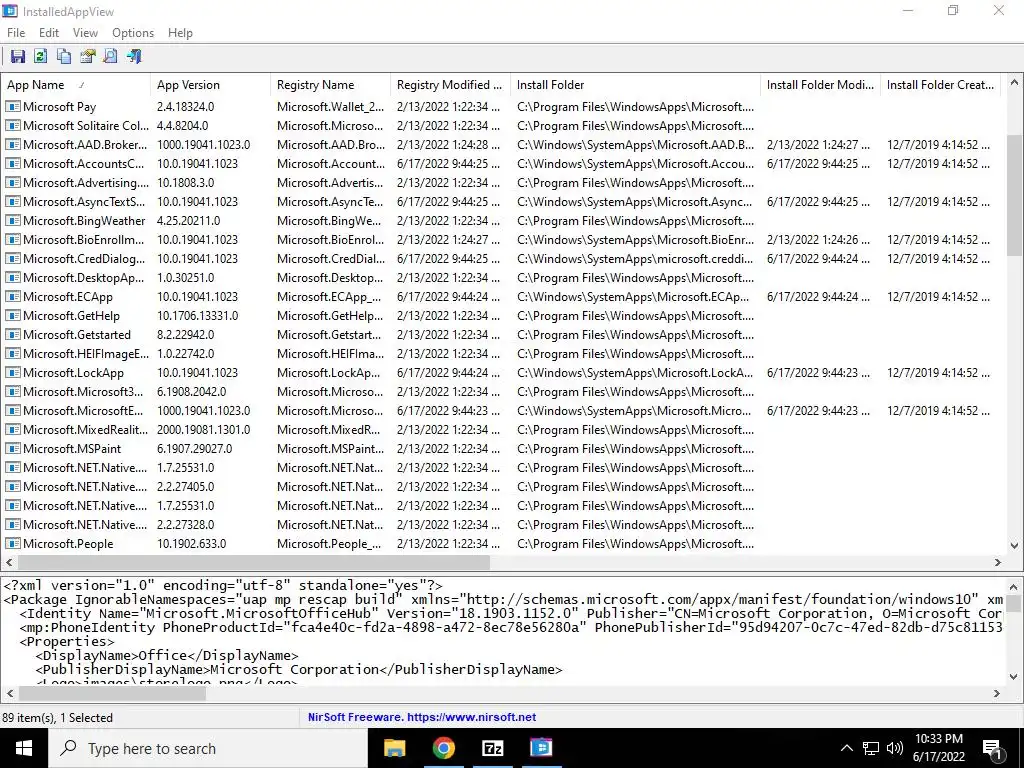Select the Microsoft.ECApp row

[502, 296]
